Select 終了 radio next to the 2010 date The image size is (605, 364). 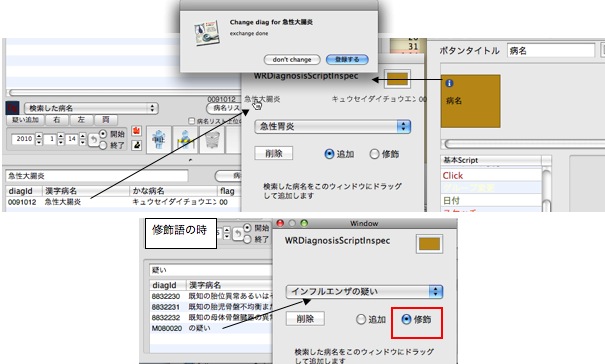[x=103, y=145]
